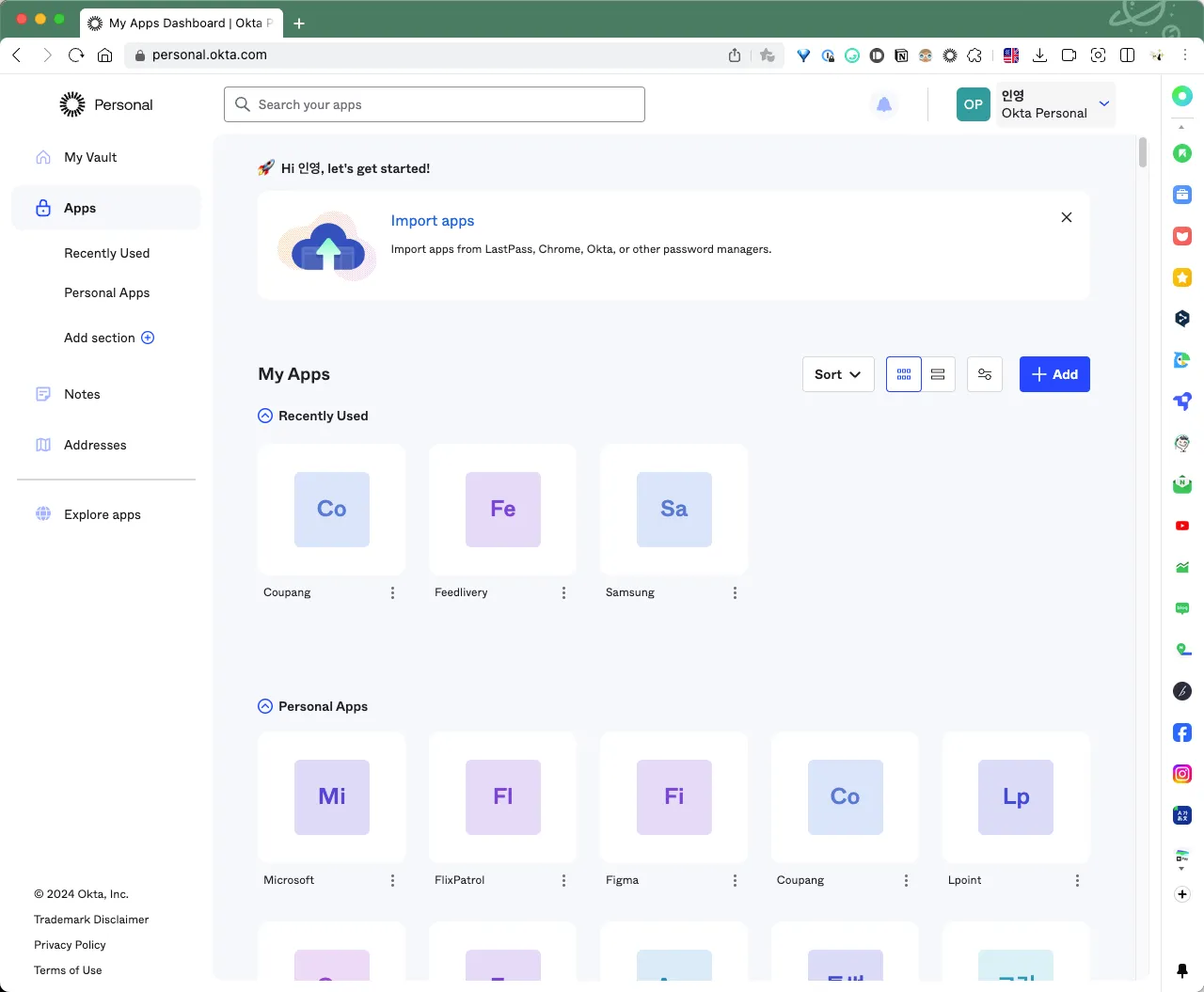Click the Okta Personal logo
Viewport: 1204px width, 992px height.
coord(106,104)
